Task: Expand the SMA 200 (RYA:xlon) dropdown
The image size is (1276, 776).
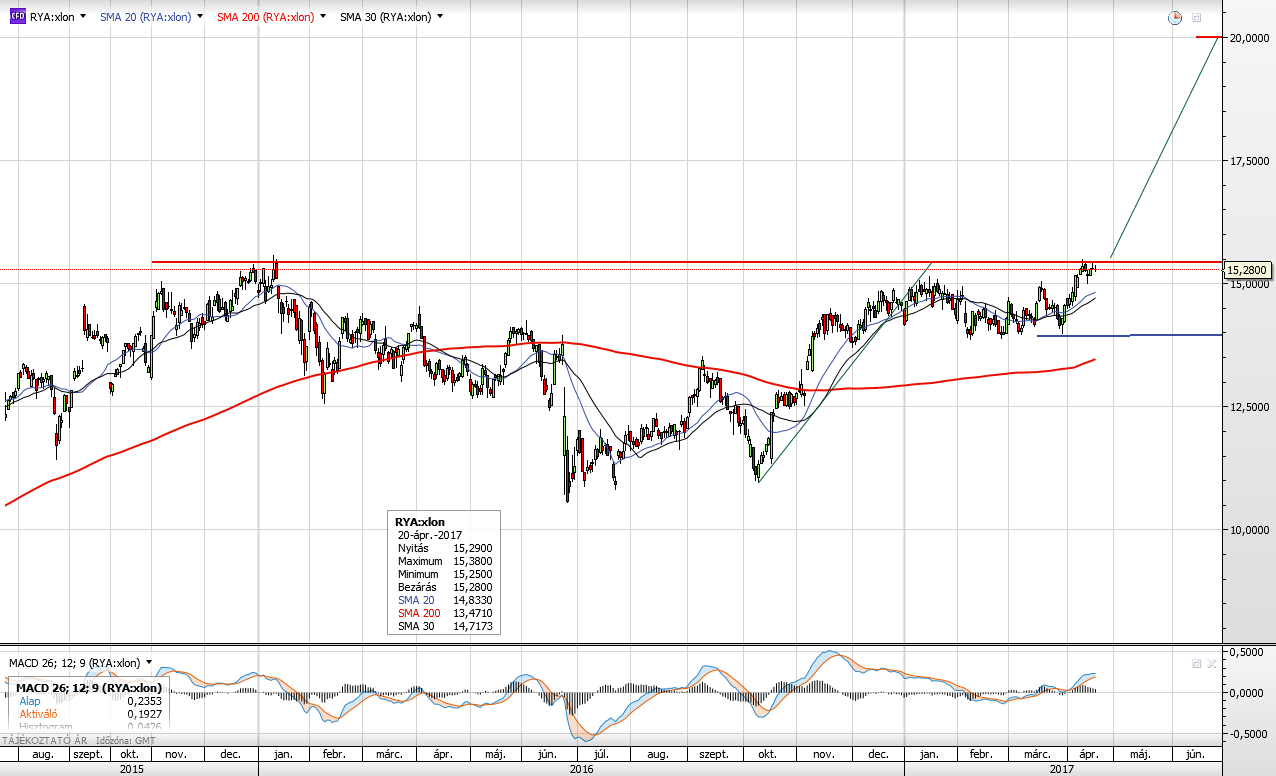Action: [x=322, y=17]
